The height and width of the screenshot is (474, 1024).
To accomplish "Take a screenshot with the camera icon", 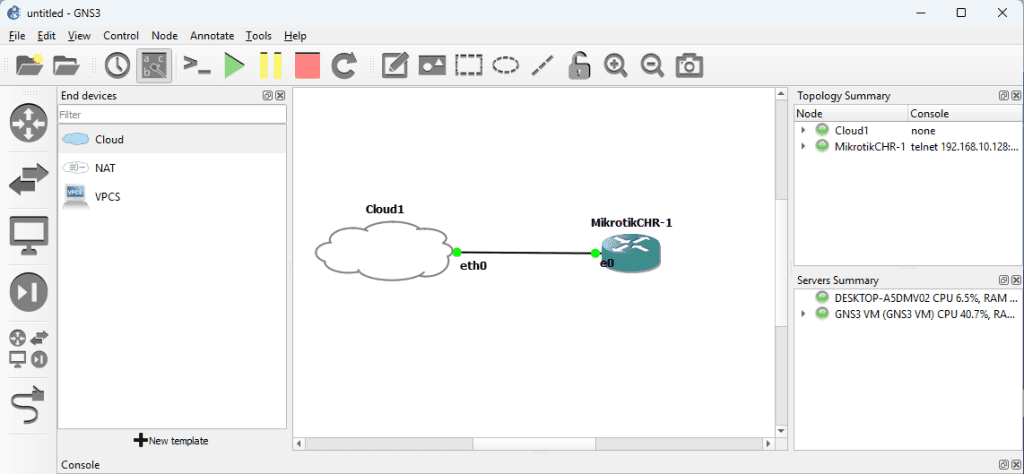I will click(x=688, y=66).
